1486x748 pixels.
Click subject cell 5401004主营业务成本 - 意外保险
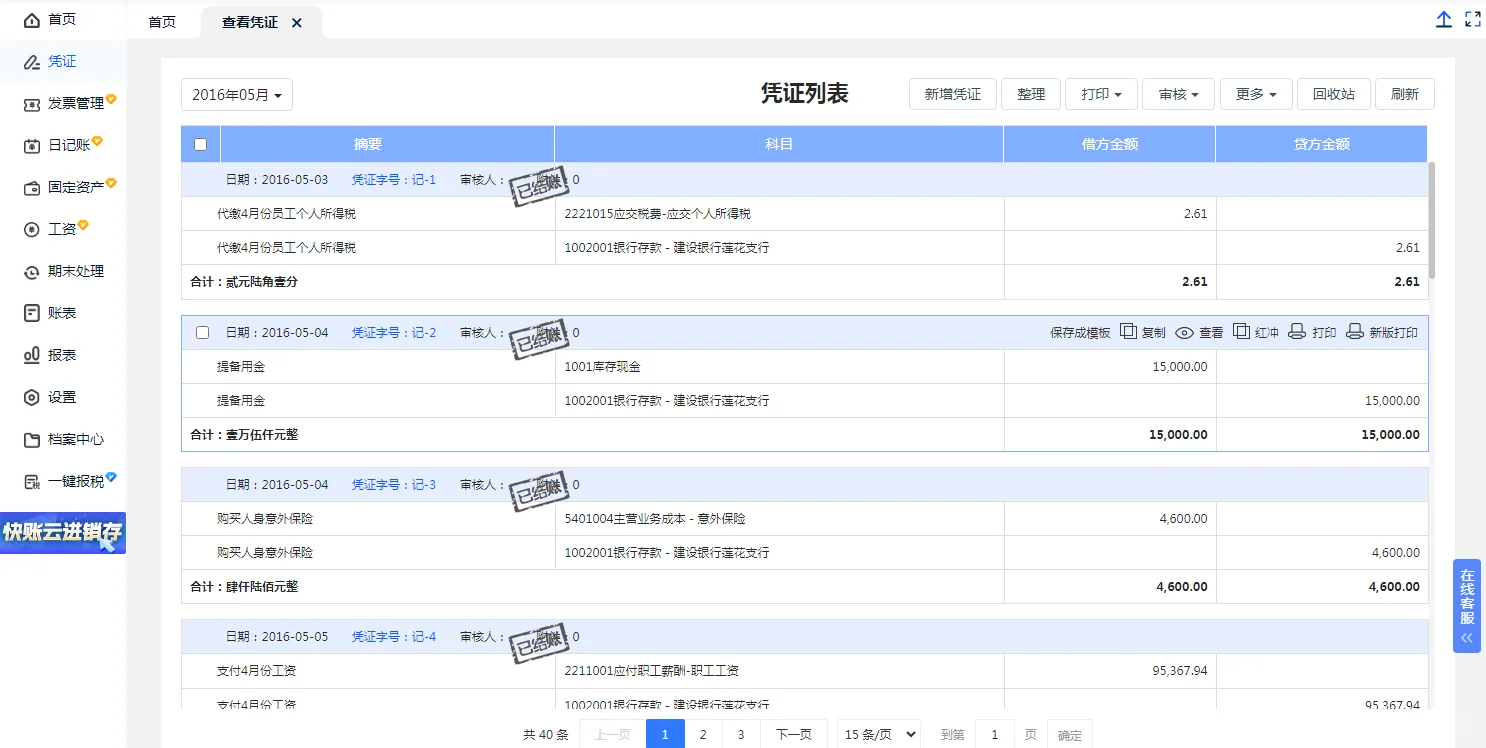point(780,518)
